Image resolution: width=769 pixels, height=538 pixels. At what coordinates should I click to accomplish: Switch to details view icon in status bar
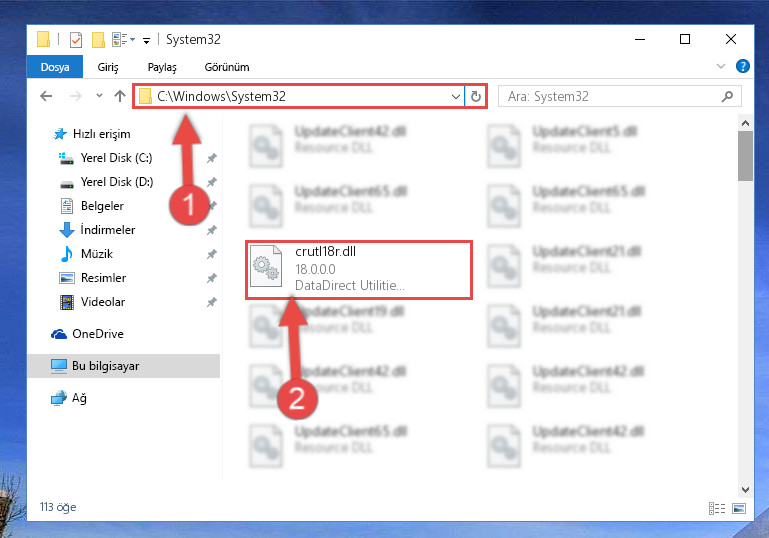tap(717, 509)
